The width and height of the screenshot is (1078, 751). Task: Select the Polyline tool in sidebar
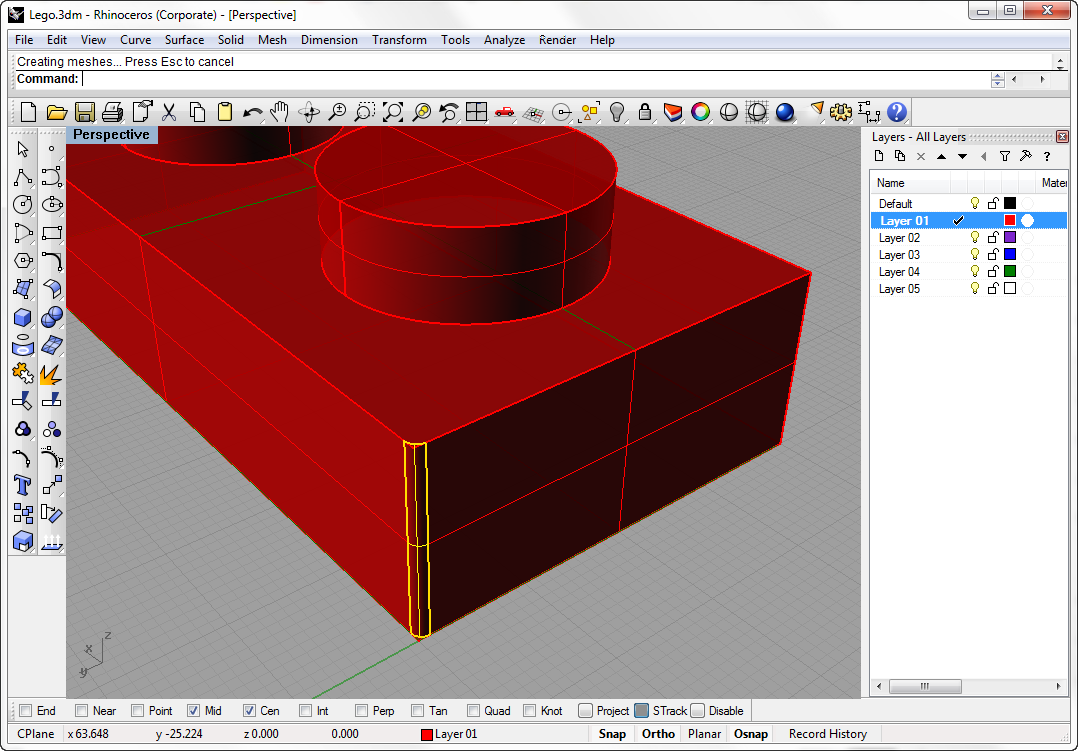click(x=23, y=177)
